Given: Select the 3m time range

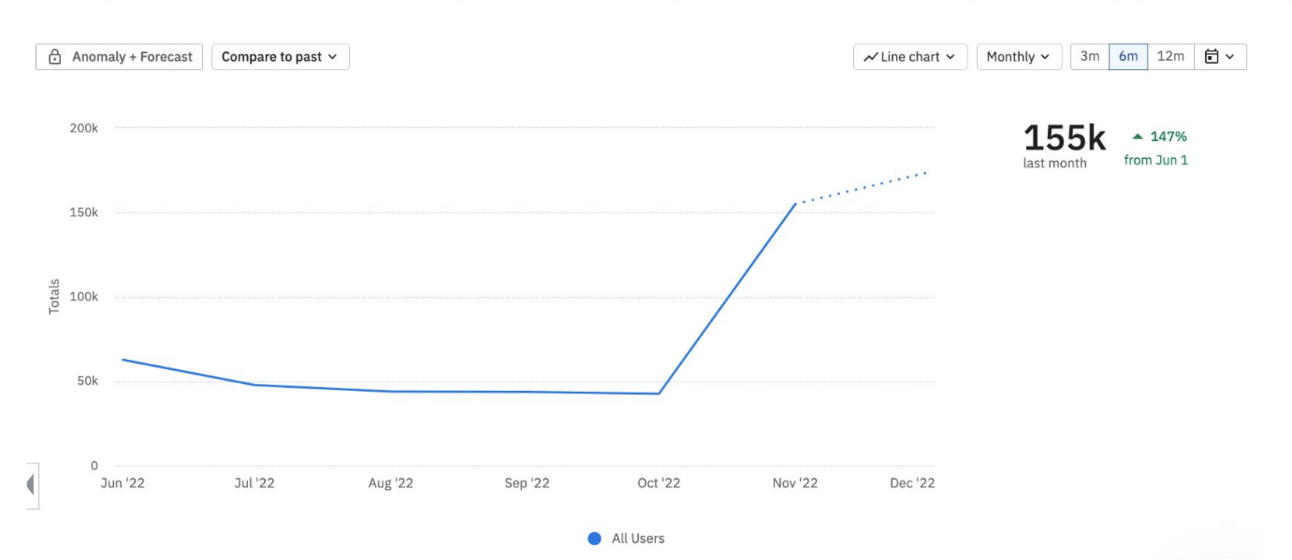Looking at the screenshot, I should (x=1089, y=57).
